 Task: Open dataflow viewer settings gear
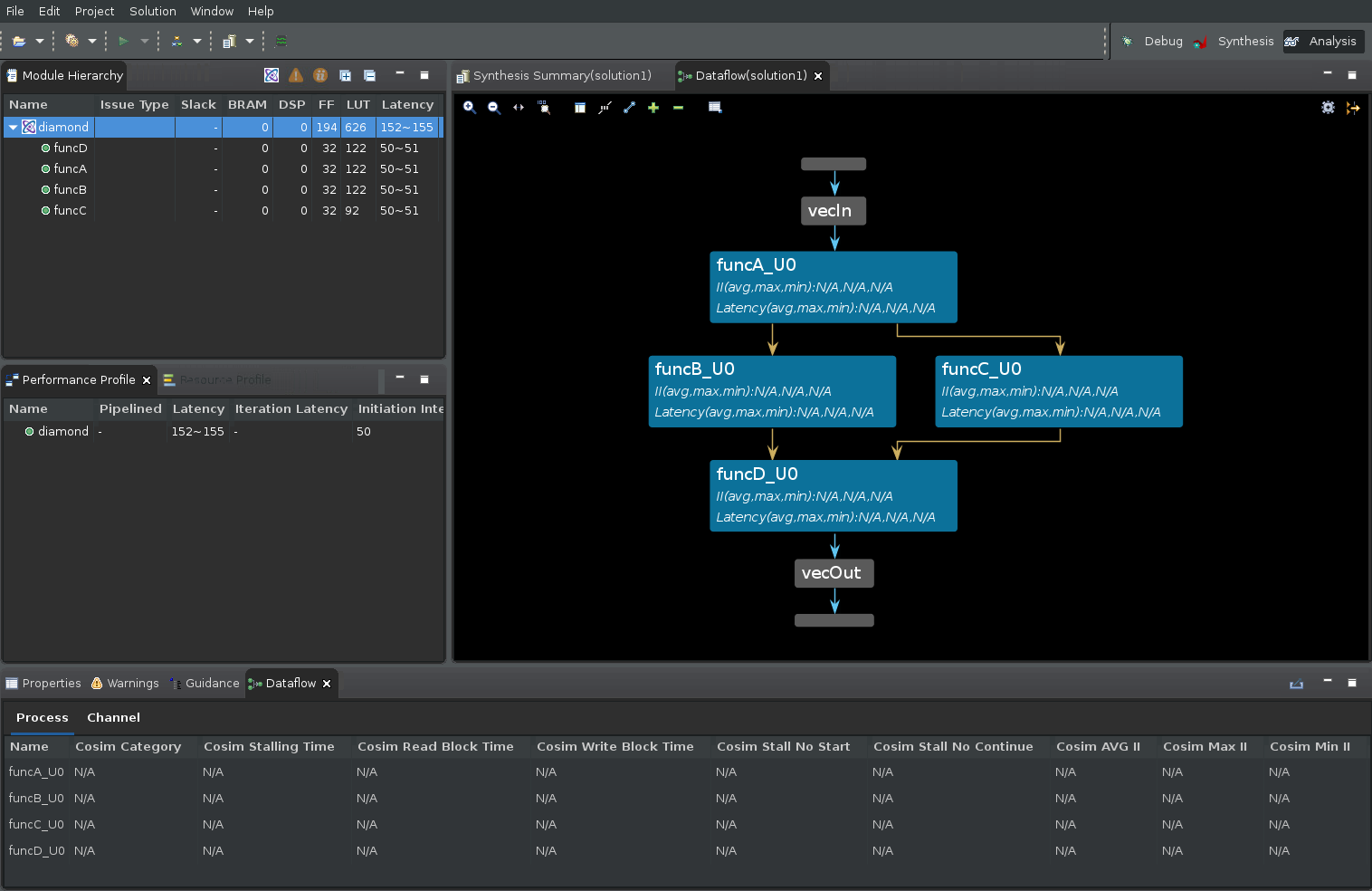pos(1328,107)
